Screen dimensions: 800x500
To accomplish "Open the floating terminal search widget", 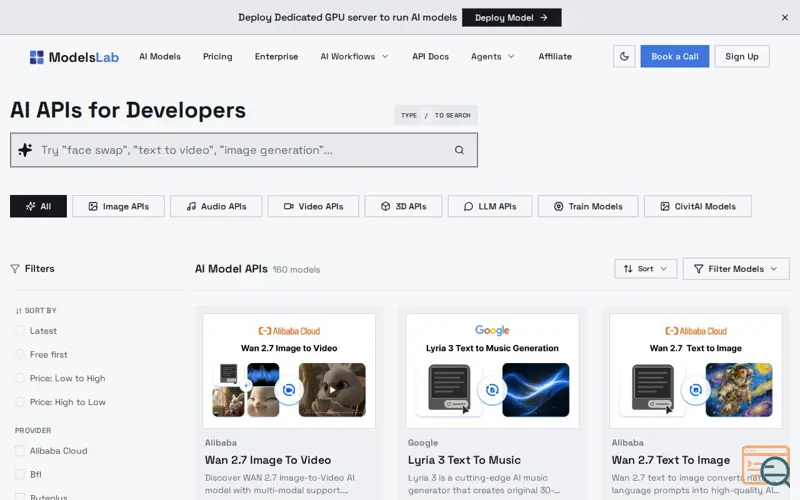I will [x=767, y=466].
